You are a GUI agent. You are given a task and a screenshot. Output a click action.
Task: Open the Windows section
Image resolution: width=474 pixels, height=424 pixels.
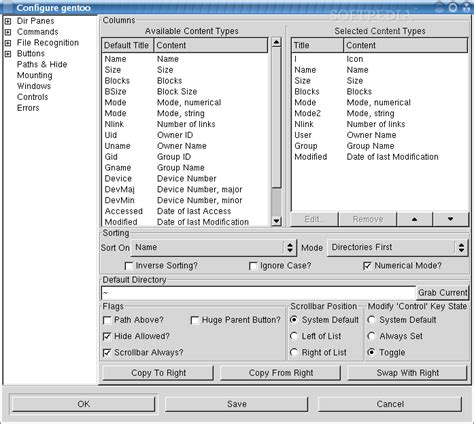click(x=34, y=86)
